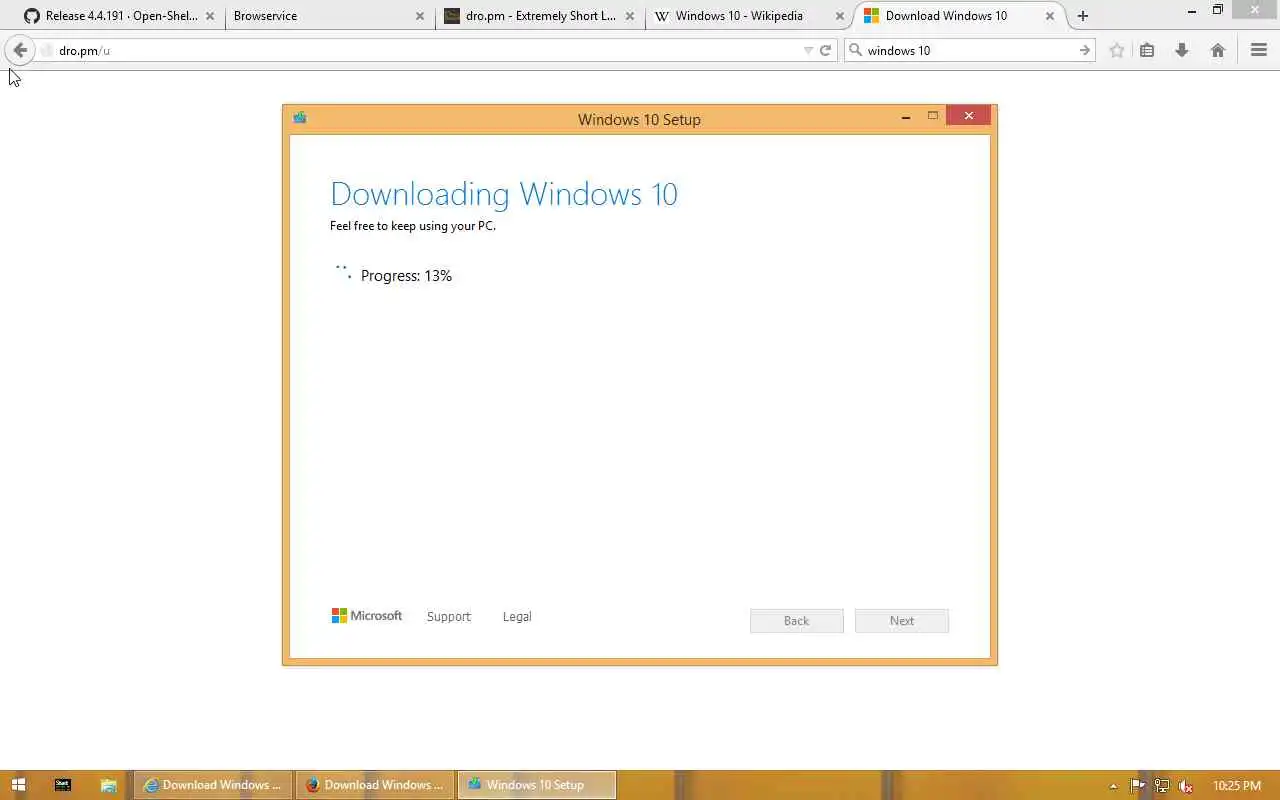
Task: Open the Windows Start button
Action: pos(18,785)
